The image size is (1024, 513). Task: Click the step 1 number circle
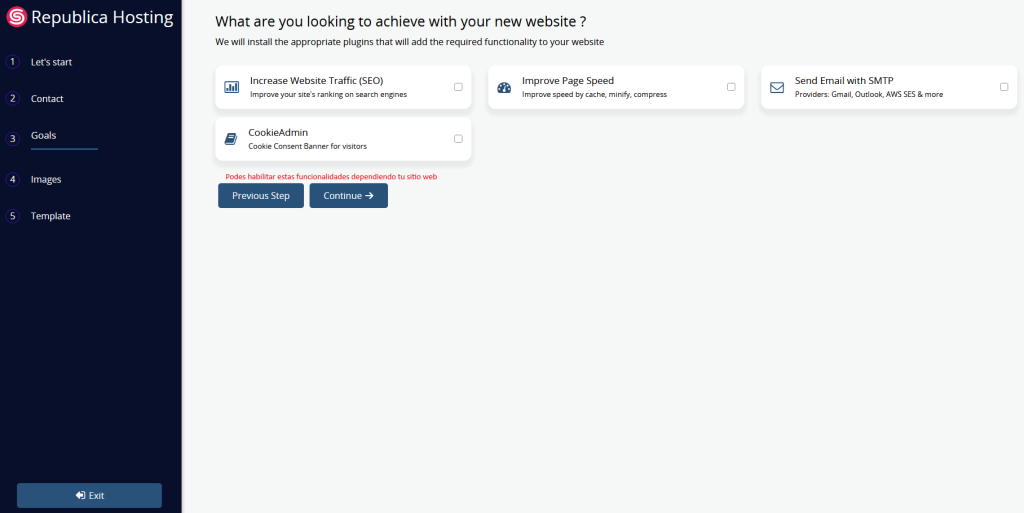[13, 62]
